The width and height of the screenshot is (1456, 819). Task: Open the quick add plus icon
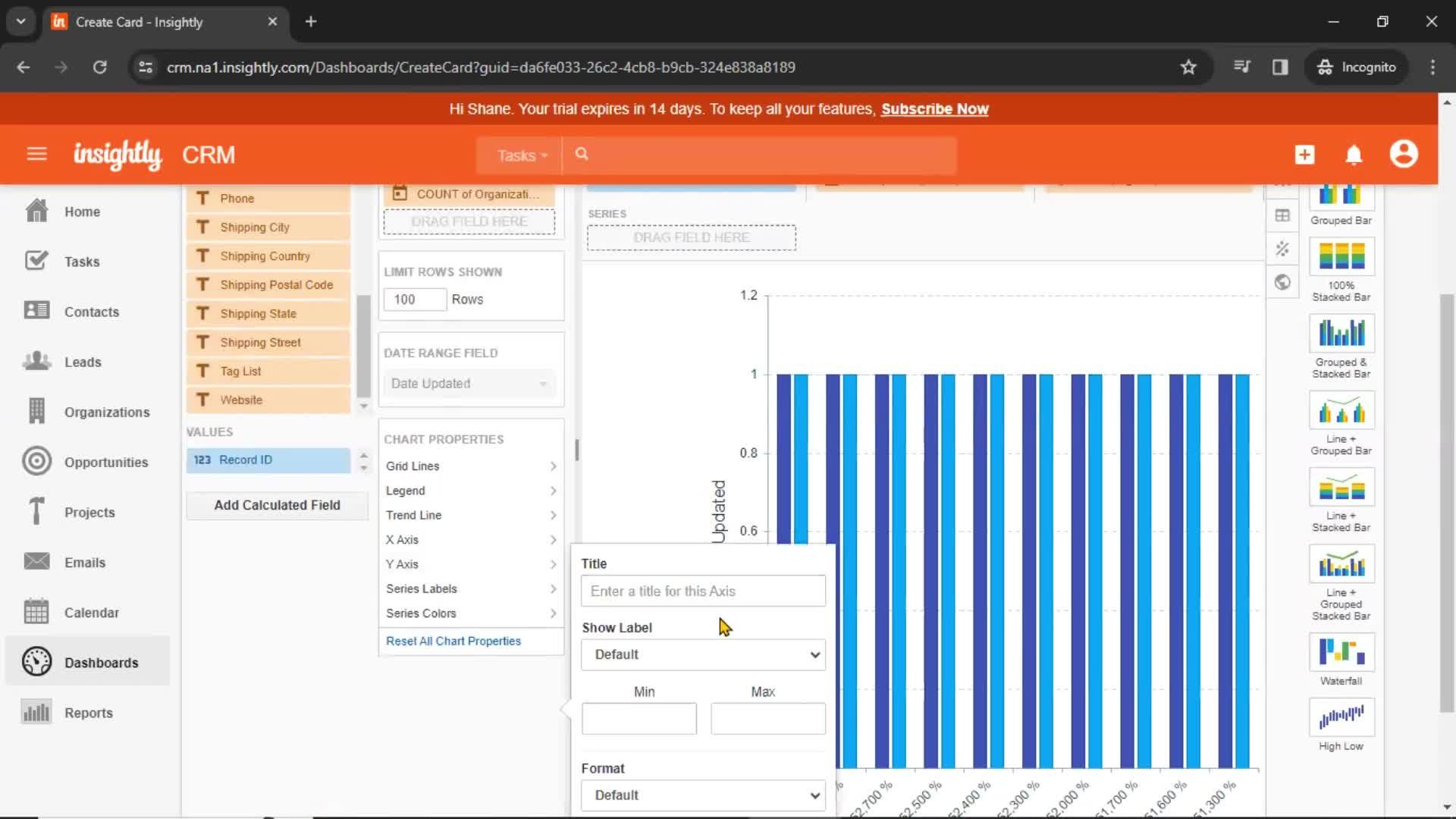(x=1304, y=155)
